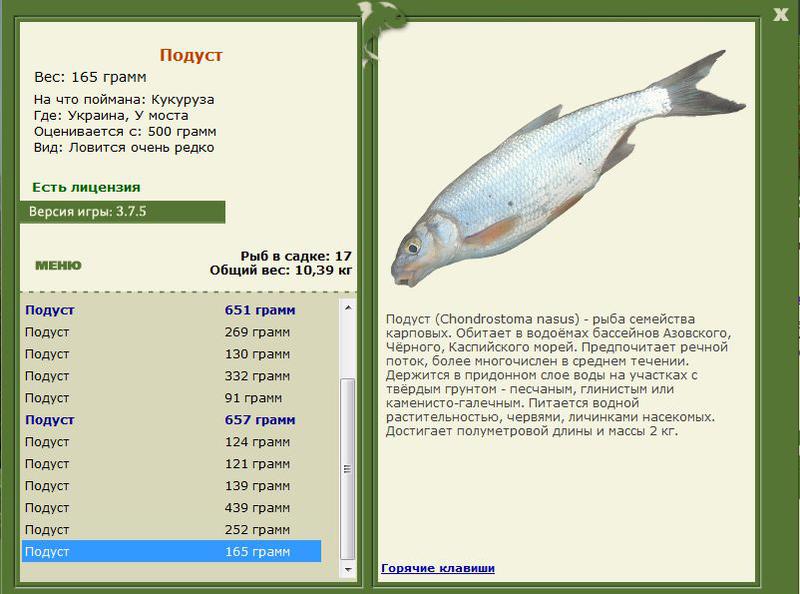800x594 pixels.
Task: Click the scroll down arrow of fish list
Action: [348, 569]
